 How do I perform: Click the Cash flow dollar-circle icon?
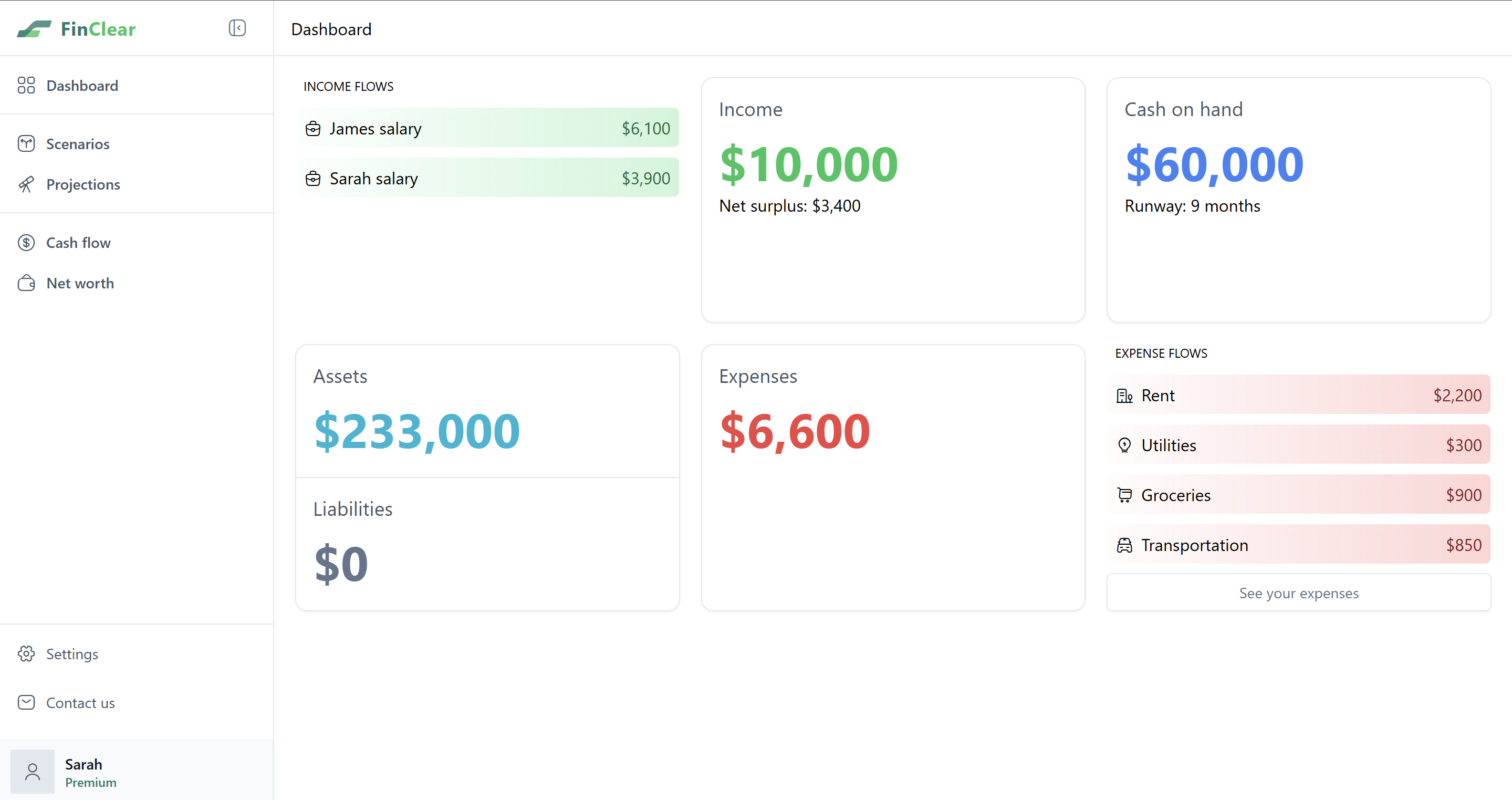26,242
